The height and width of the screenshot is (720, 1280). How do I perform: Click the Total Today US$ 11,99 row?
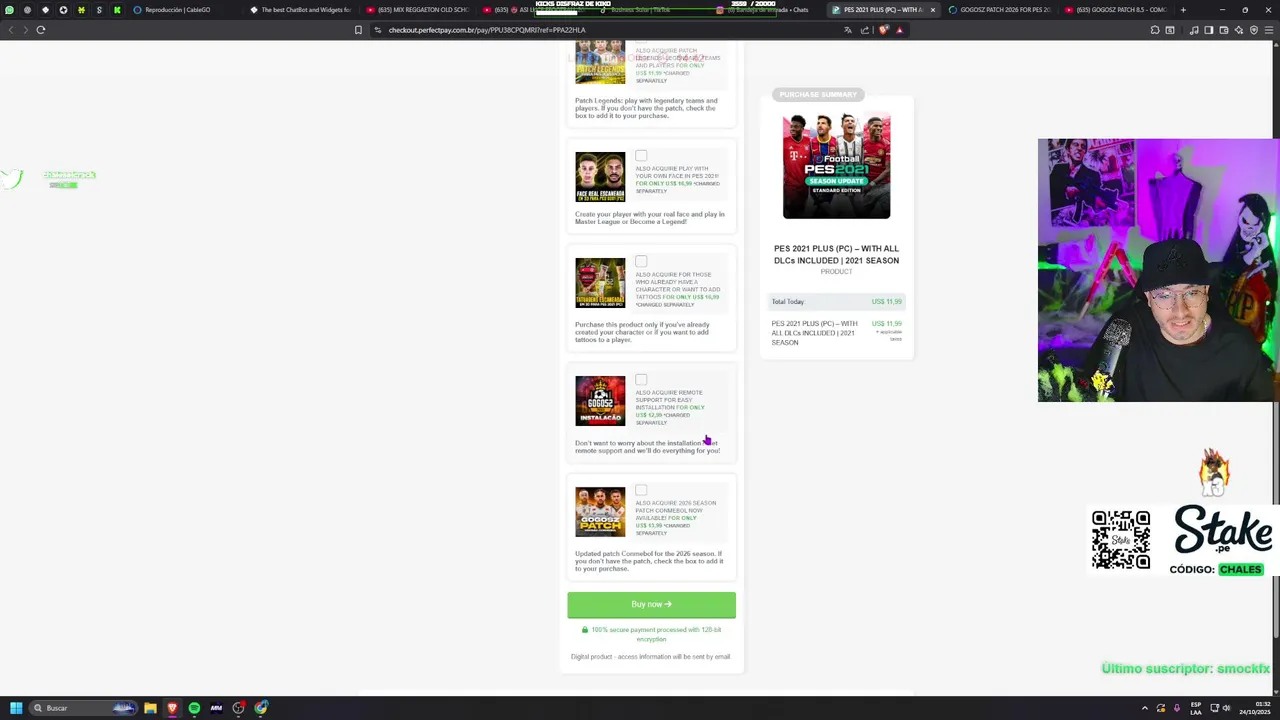click(x=836, y=301)
